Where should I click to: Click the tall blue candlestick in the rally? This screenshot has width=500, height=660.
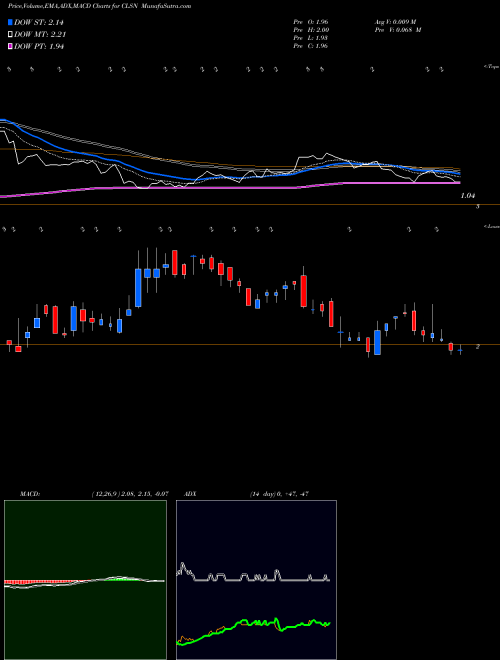(x=138, y=287)
